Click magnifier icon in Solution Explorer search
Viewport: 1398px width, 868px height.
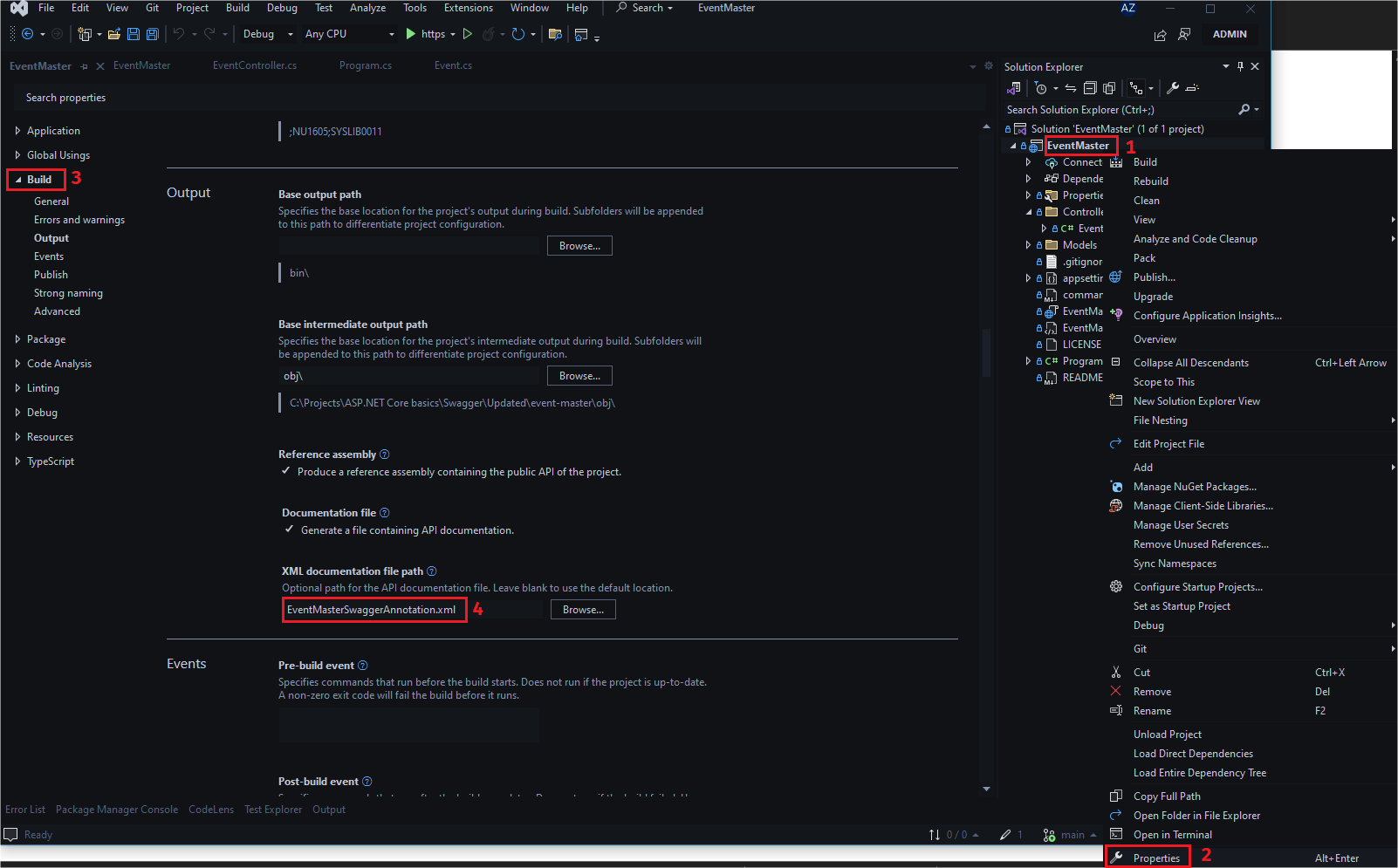(x=1244, y=110)
